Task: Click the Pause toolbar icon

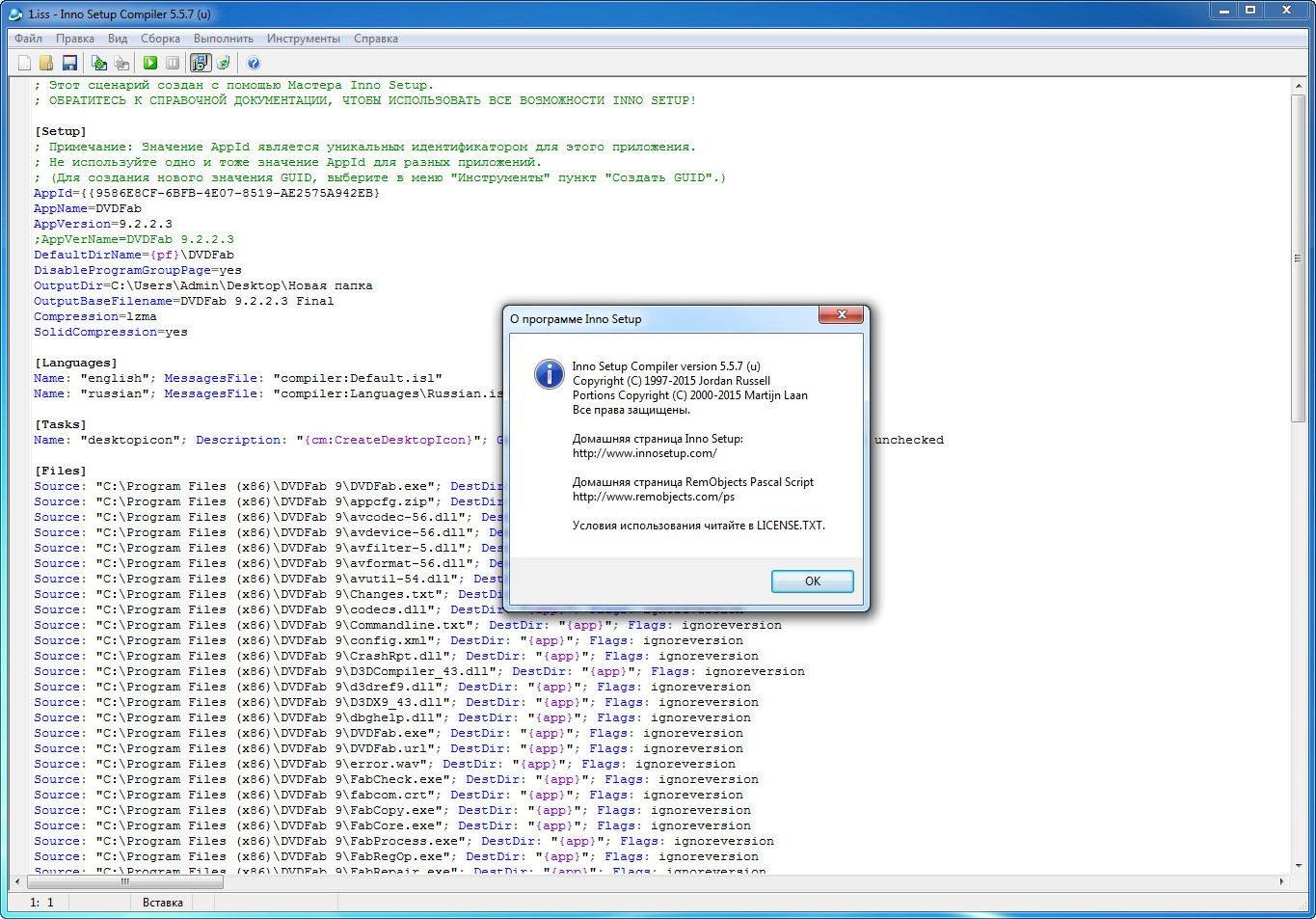Action: click(x=173, y=63)
